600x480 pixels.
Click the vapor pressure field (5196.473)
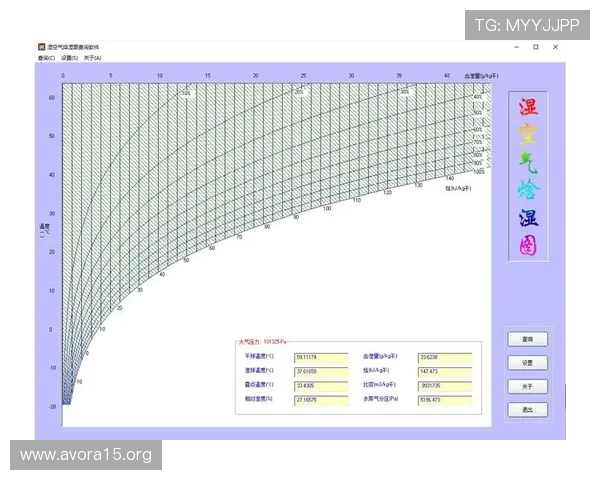pos(444,401)
